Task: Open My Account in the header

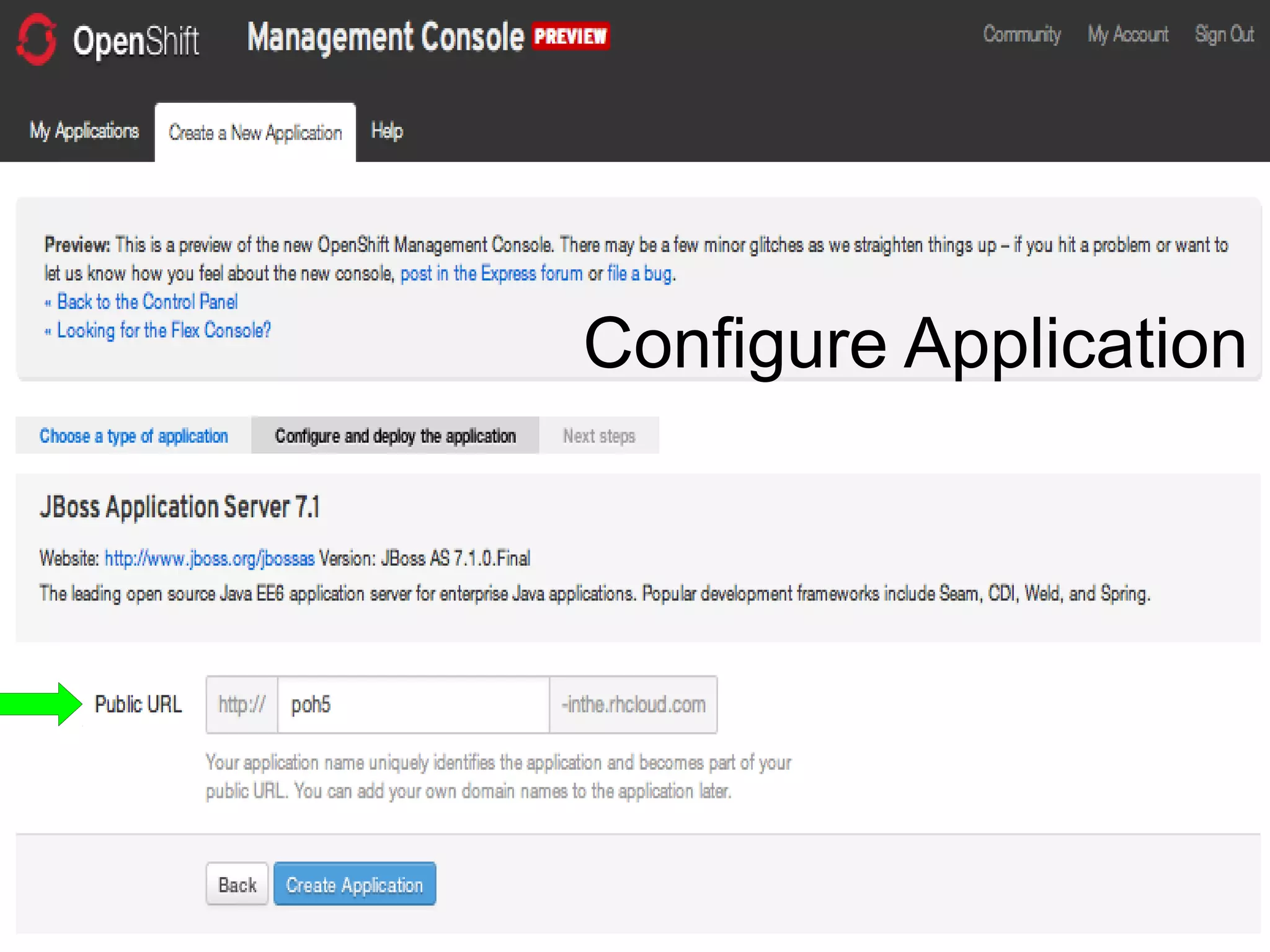Action: point(1127,34)
